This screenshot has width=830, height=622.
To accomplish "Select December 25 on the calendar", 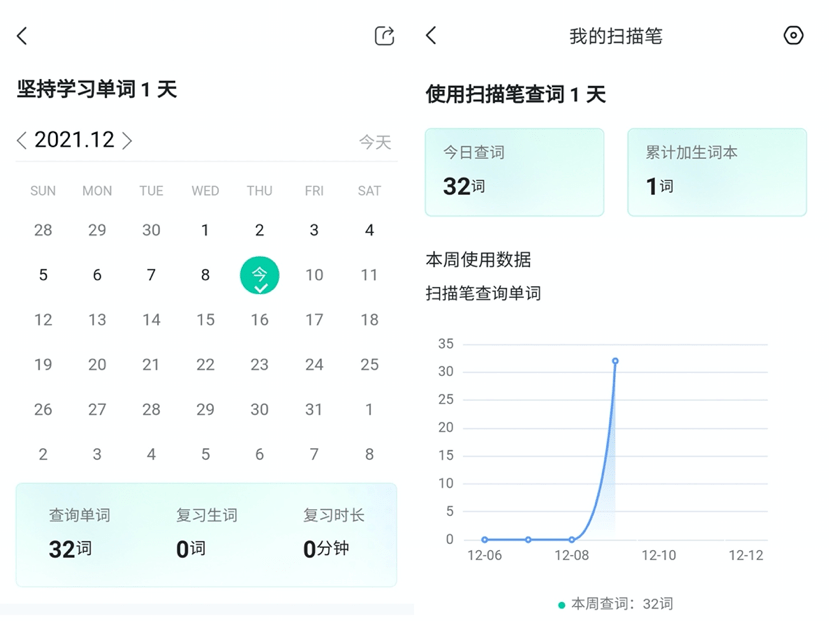I will [368, 364].
